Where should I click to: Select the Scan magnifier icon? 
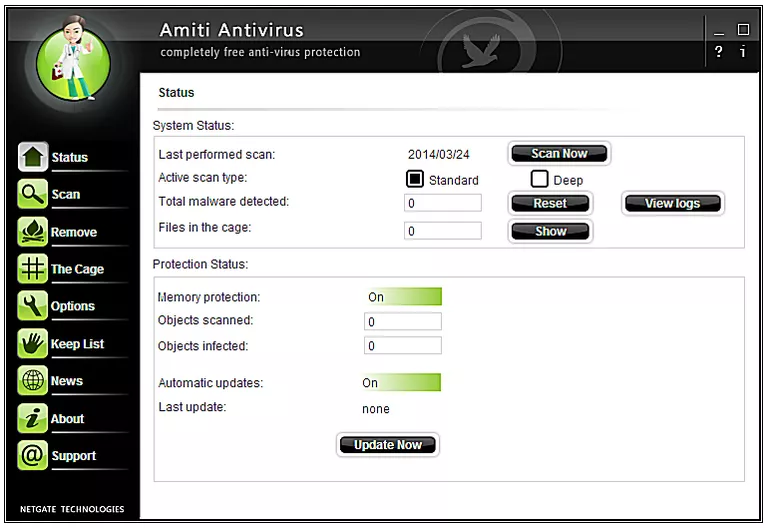(33, 194)
